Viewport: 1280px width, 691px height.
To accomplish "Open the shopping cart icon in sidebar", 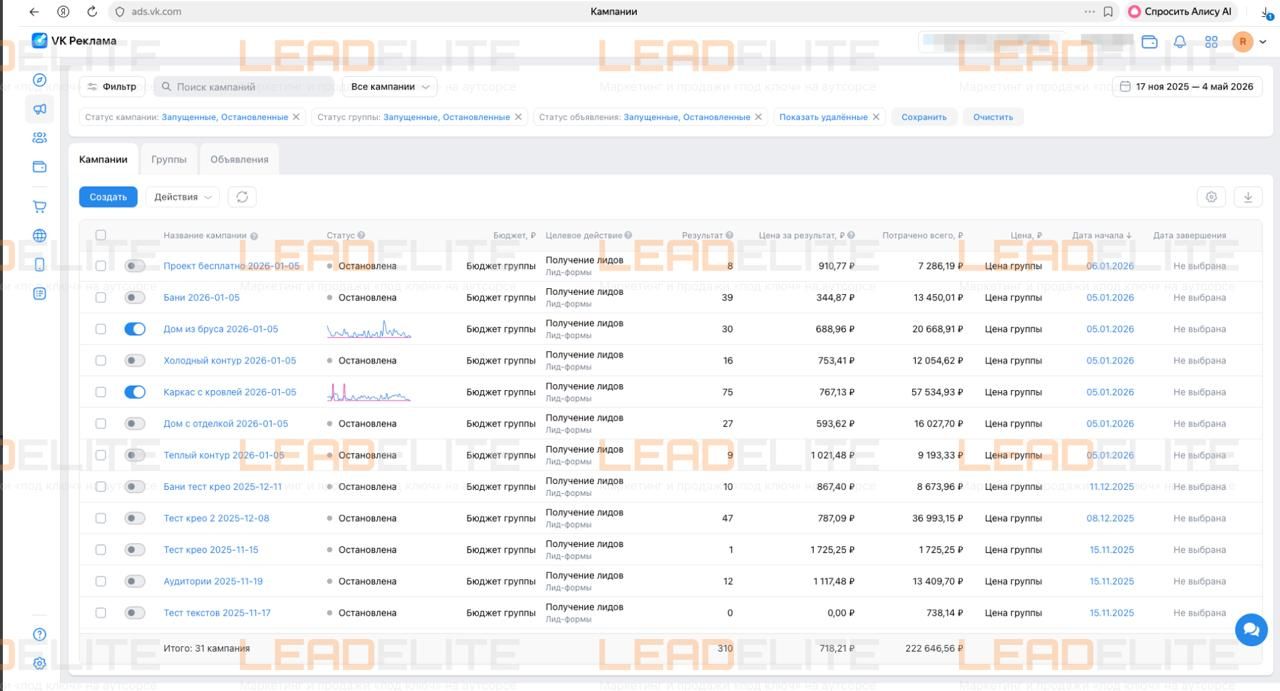I will tap(40, 207).
